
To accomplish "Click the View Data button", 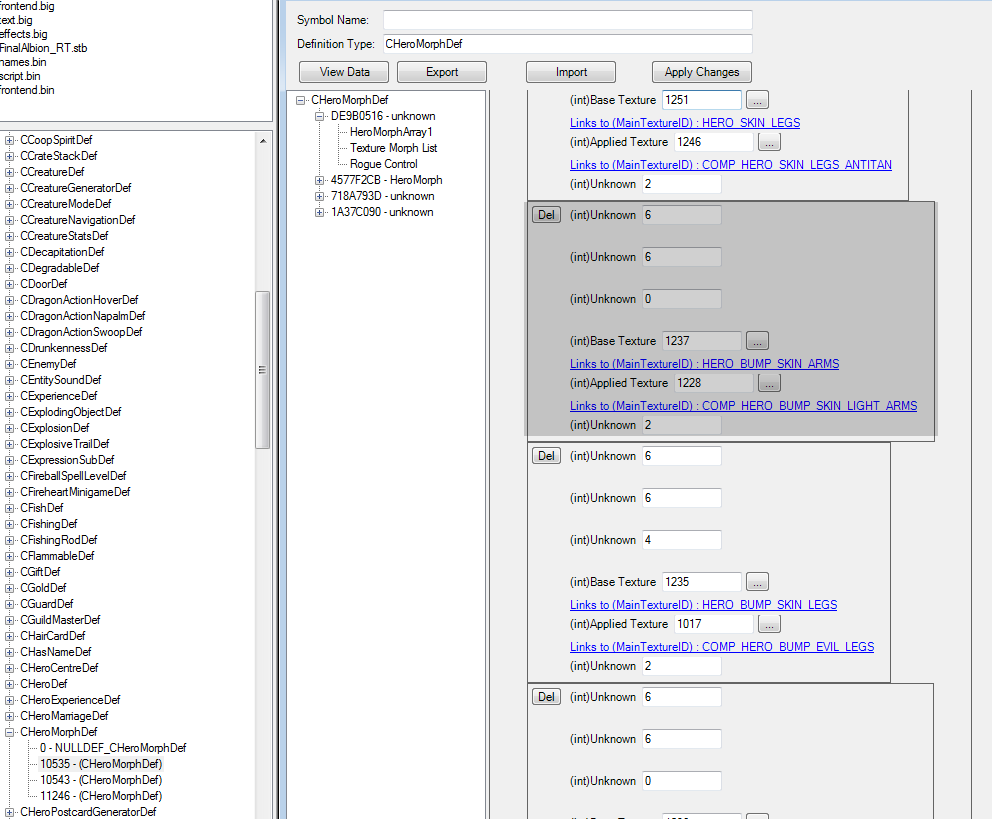I will [x=344, y=72].
